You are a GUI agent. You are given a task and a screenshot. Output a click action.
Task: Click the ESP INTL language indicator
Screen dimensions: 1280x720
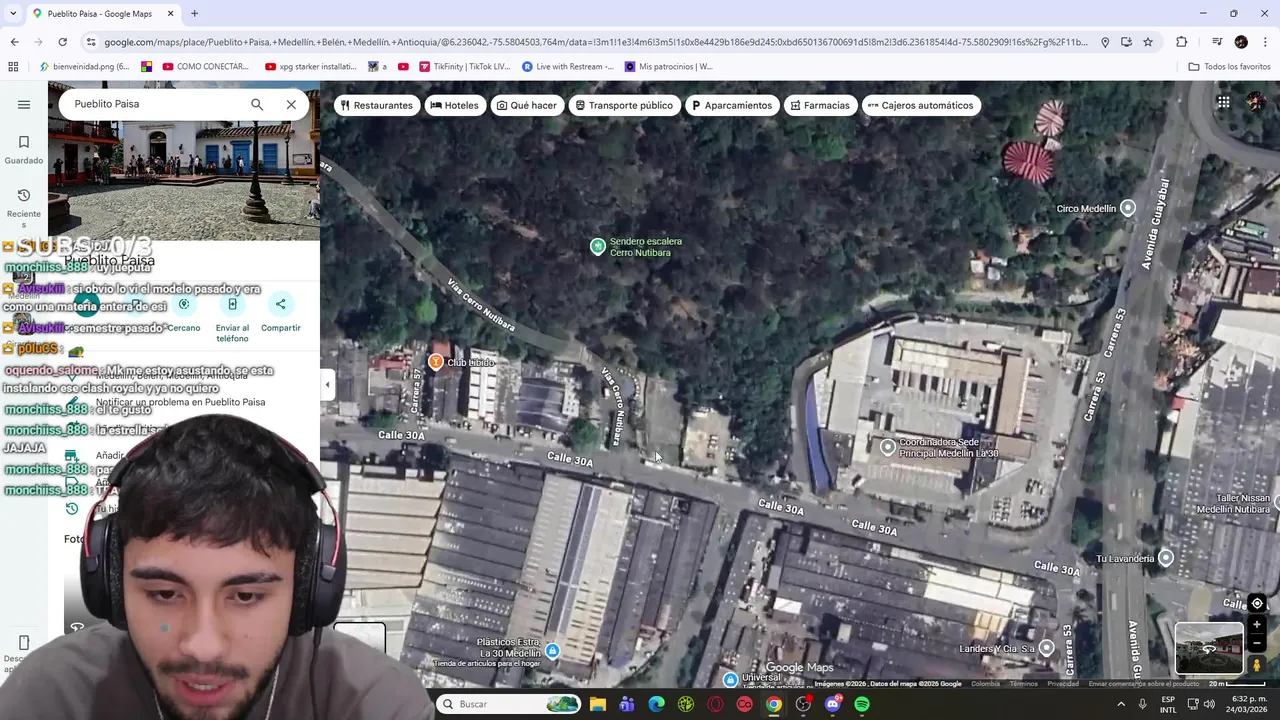pos(1168,704)
